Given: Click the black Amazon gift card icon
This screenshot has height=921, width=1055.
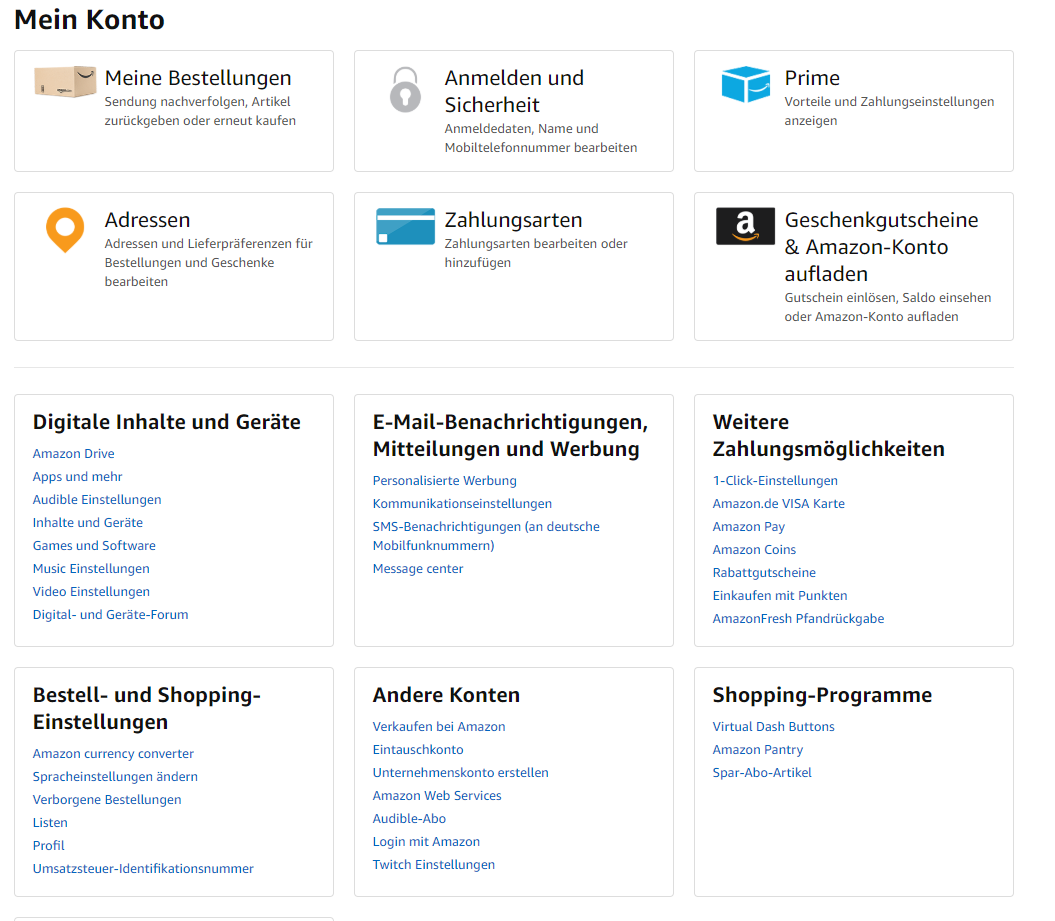Looking at the screenshot, I should (745, 226).
